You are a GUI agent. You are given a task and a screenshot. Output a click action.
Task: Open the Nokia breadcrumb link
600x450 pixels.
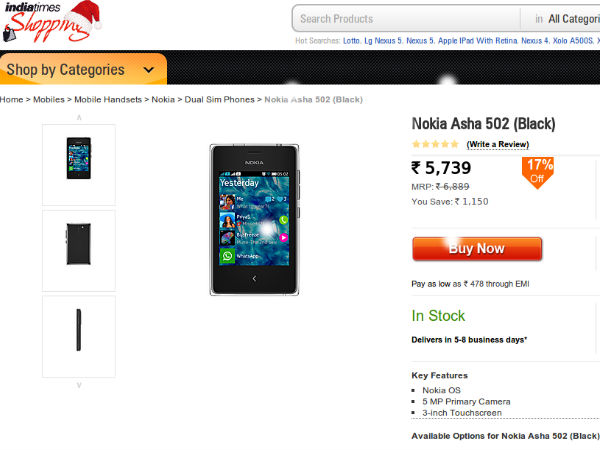[163, 99]
